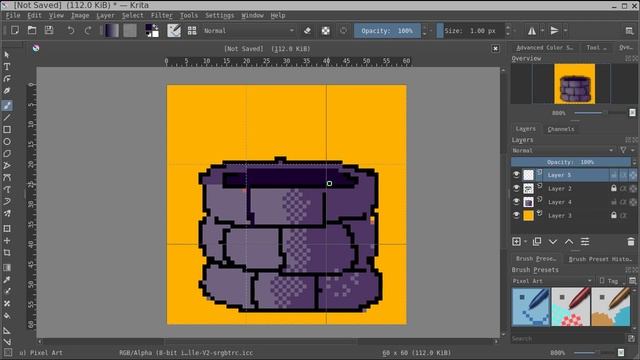Screen dimensions: 640x360
Task: Open the Choose Brush Preset icon
Action: [192, 31]
